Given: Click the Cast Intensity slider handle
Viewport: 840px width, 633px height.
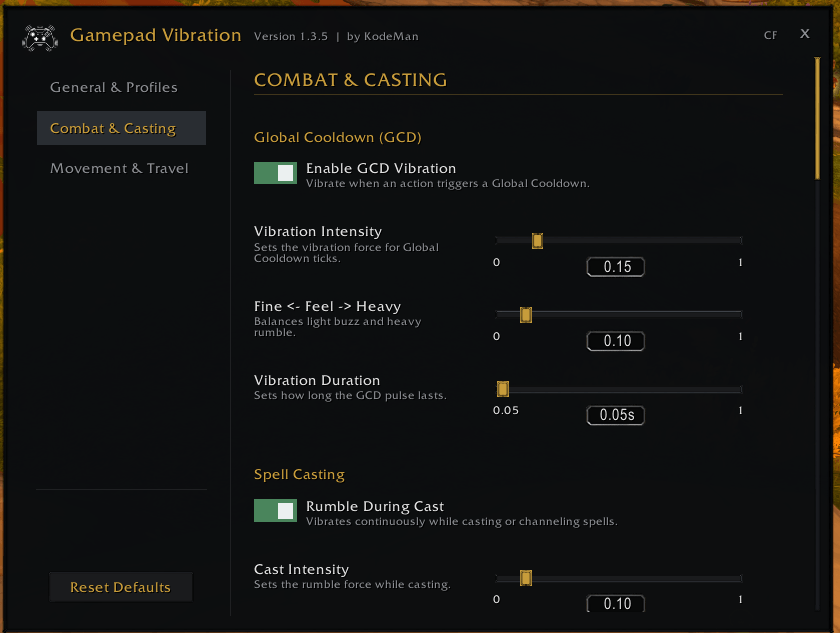Looking at the screenshot, I should click(x=526, y=578).
